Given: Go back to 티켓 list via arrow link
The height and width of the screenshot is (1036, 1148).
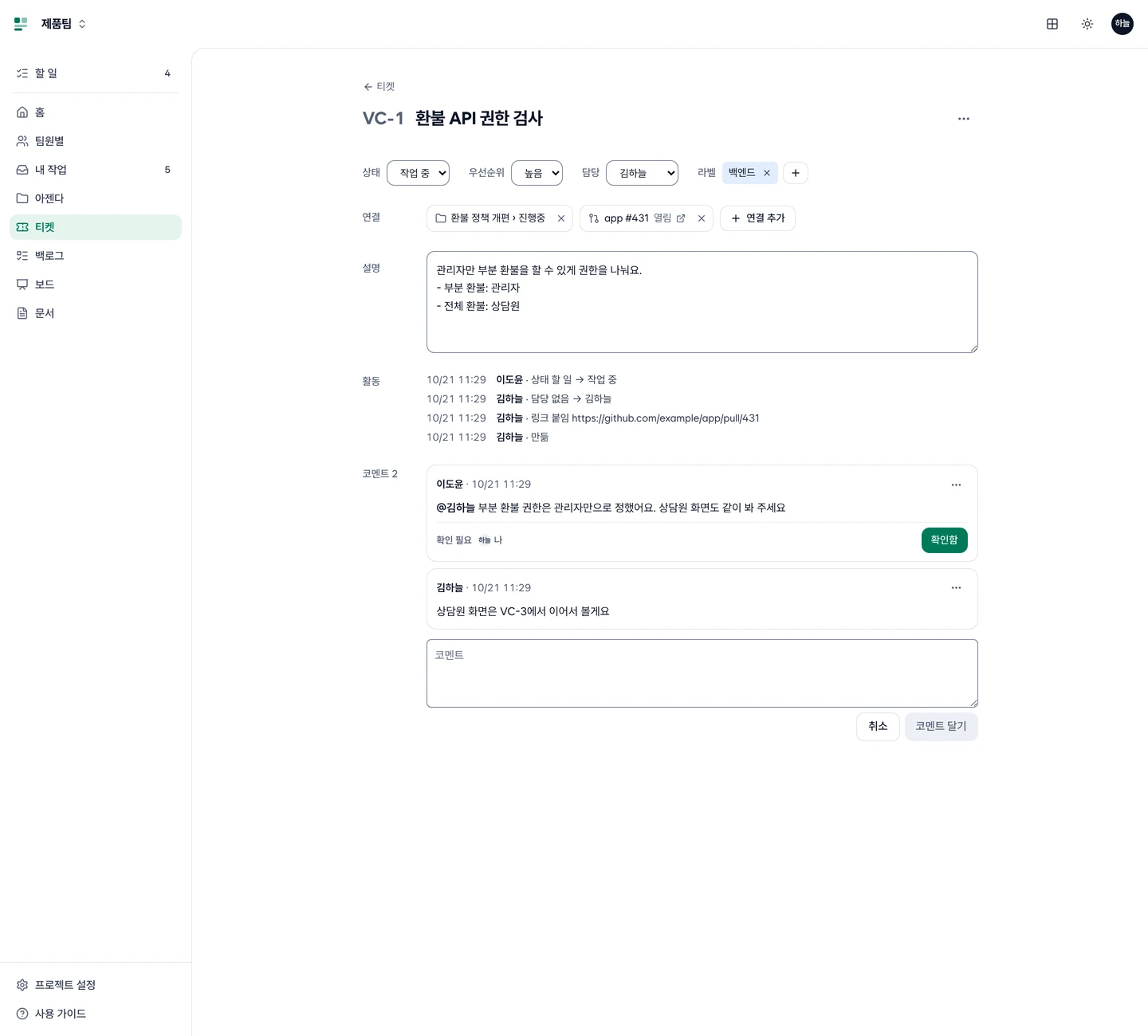Looking at the screenshot, I should [x=379, y=87].
